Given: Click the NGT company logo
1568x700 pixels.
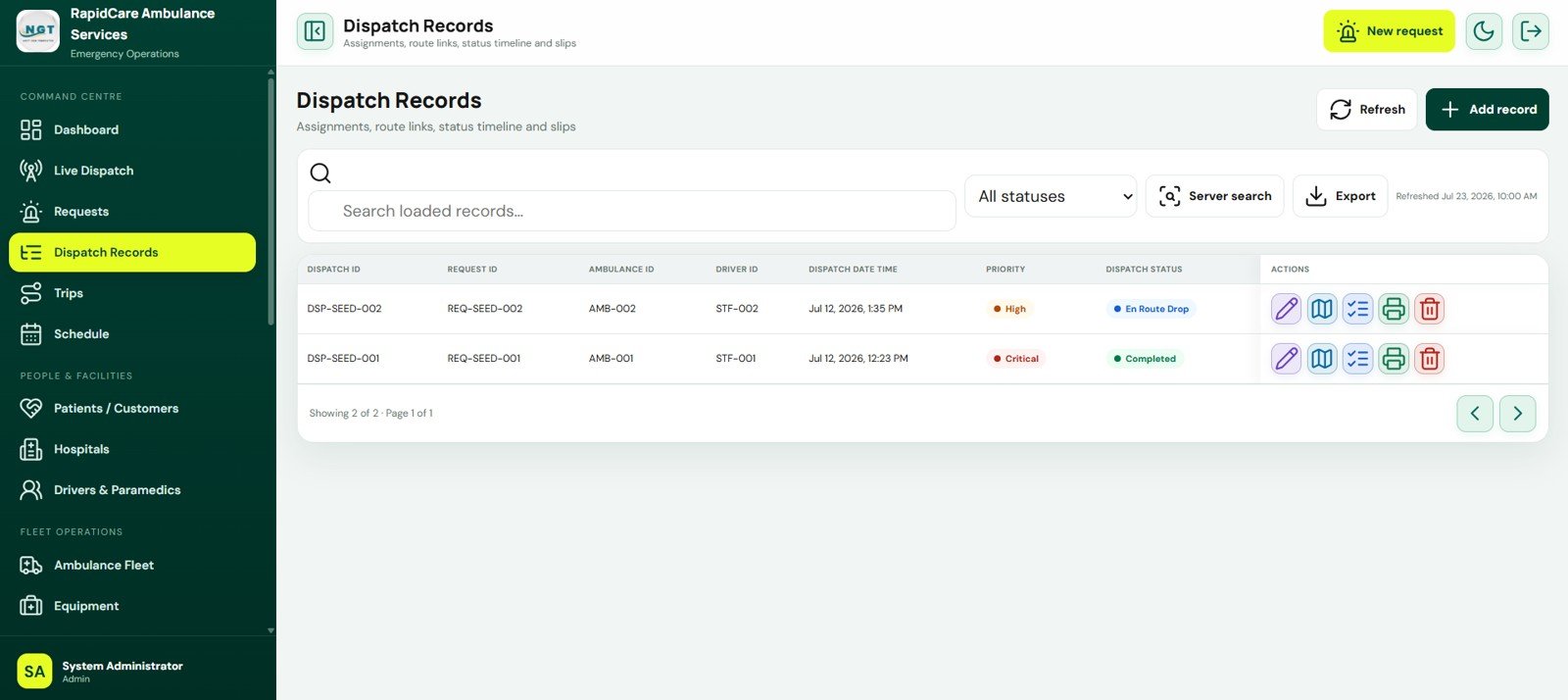Looking at the screenshot, I should point(38,31).
